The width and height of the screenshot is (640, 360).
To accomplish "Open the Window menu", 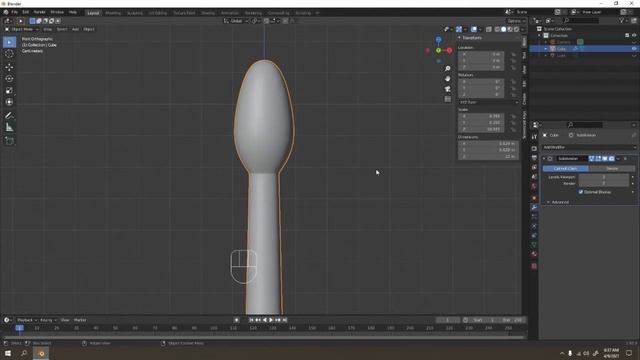I will point(57,12).
